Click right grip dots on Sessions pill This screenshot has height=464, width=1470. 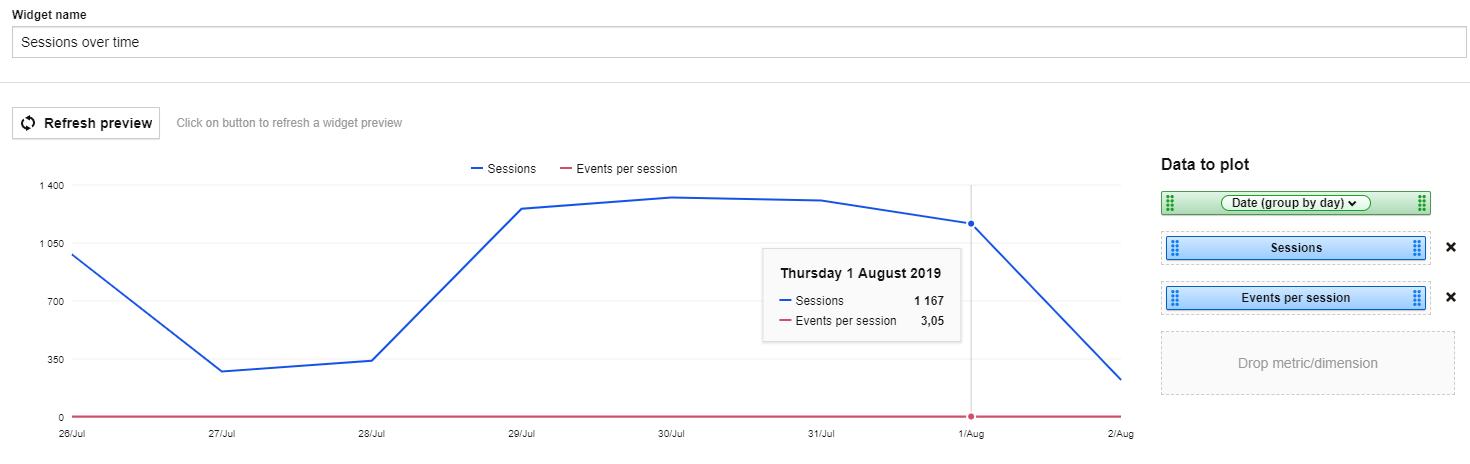(1416, 248)
